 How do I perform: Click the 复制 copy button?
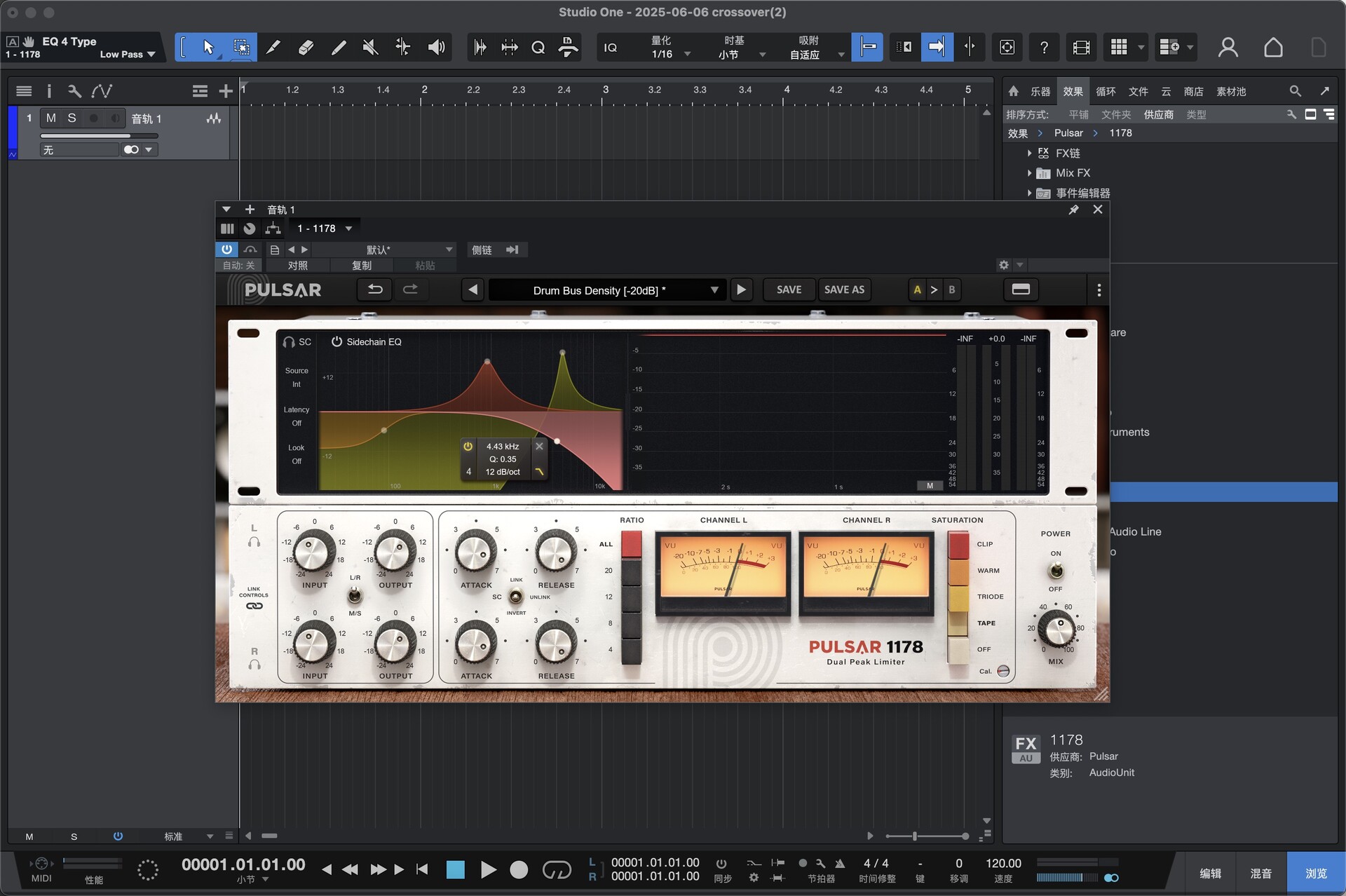[x=362, y=265]
